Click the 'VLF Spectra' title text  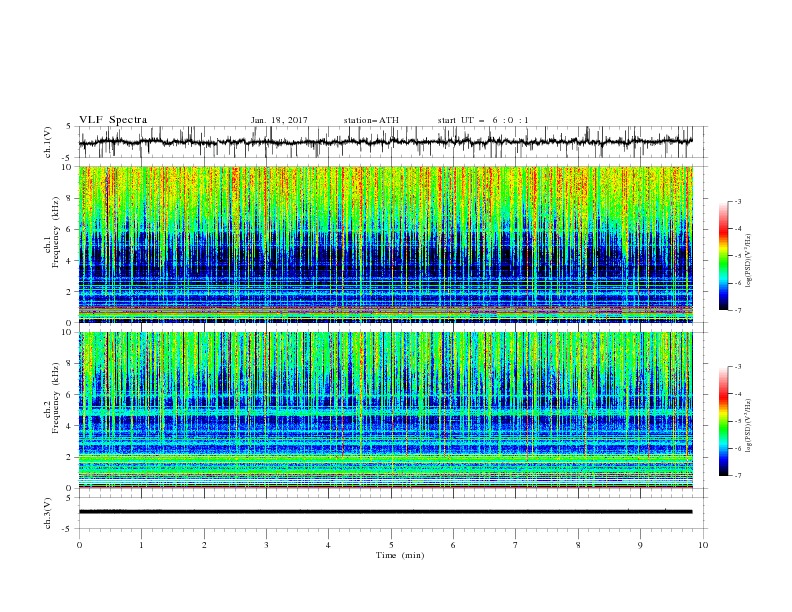113,120
